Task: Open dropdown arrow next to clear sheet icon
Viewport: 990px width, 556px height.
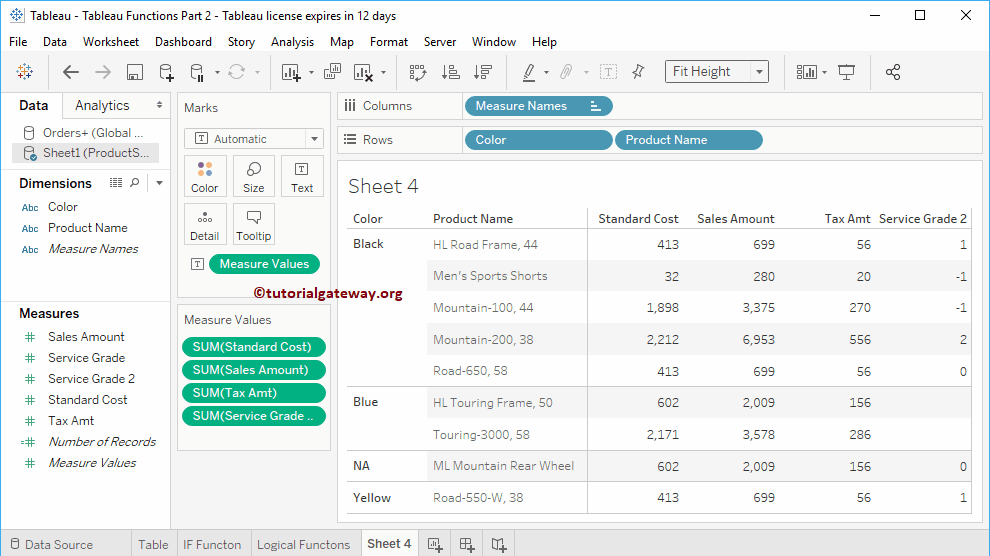Action: point(383,73)
